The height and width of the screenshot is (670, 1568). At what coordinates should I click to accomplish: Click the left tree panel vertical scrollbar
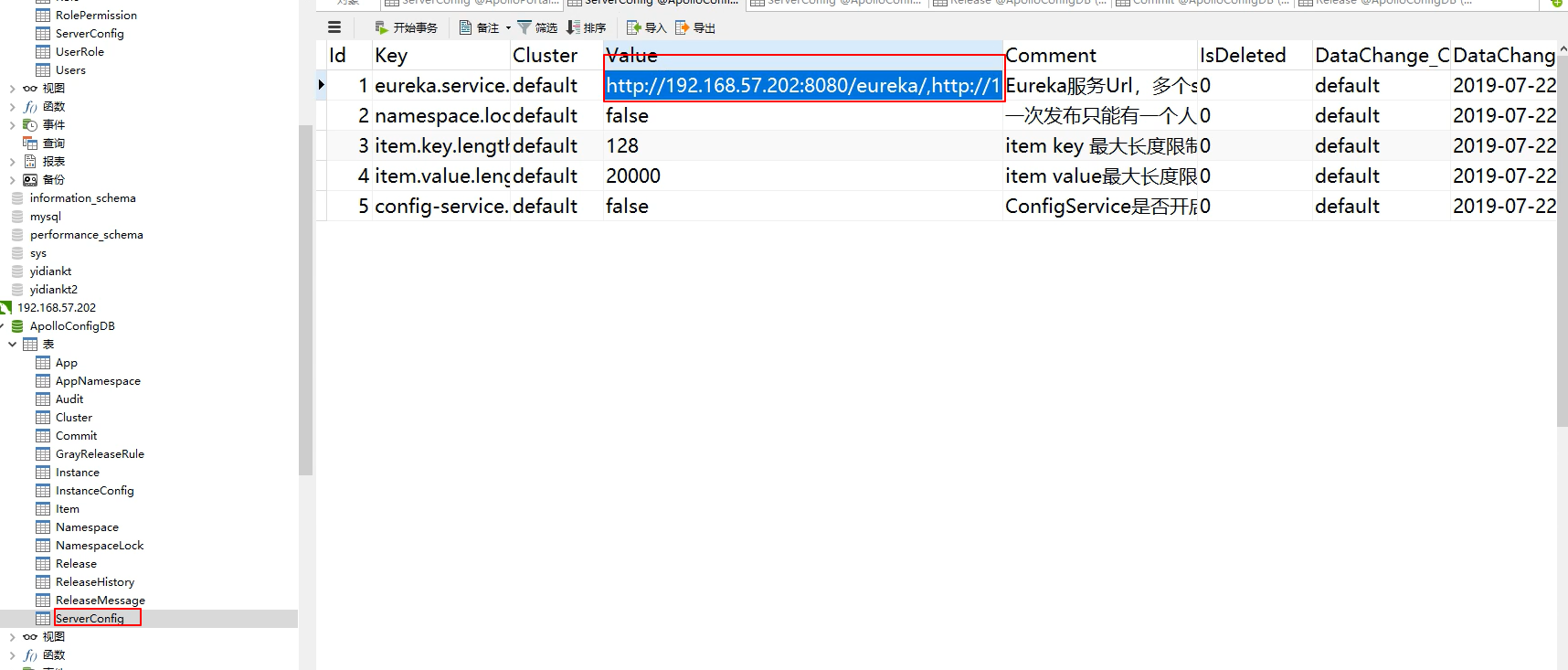(x=305, y=300)
